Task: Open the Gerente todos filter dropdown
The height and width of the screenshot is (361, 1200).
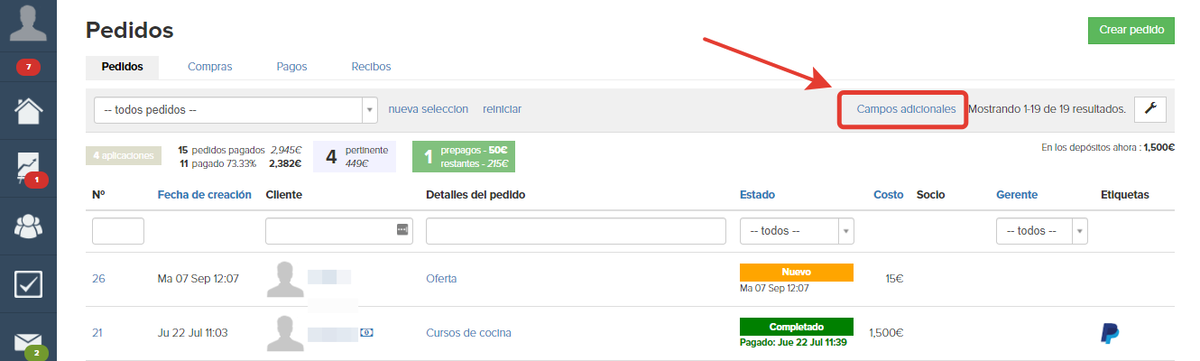Action: (x=1041, y=231)
